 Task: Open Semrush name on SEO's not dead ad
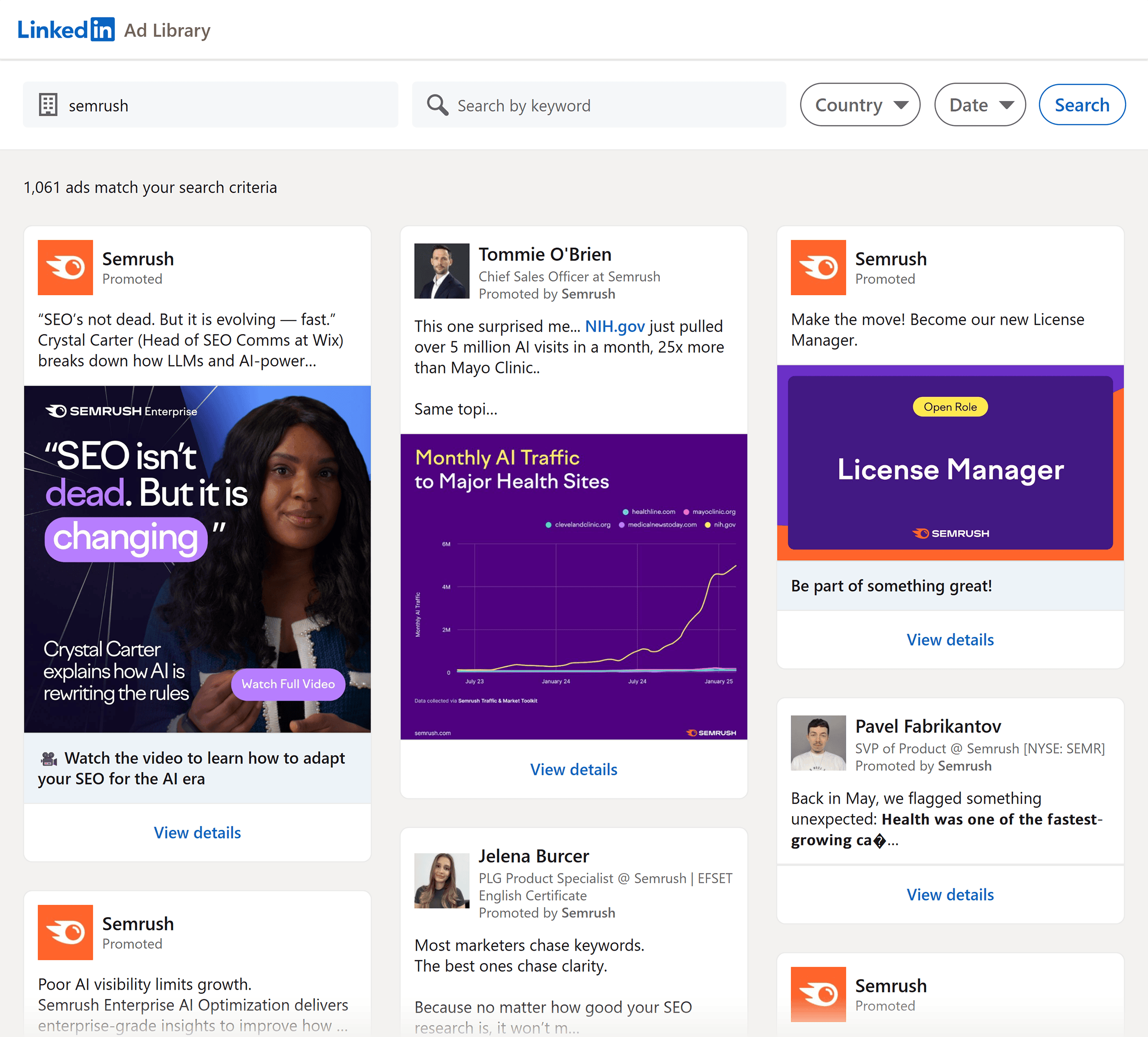pos(138,259)
